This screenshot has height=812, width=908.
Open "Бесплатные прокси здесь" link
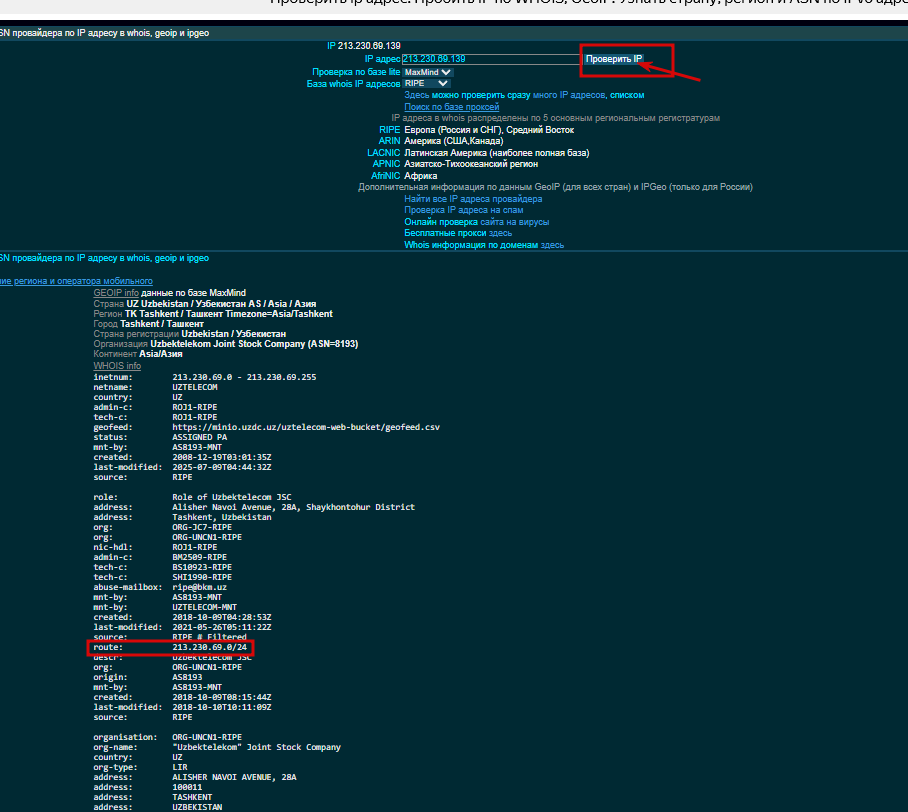pos(458,233)
